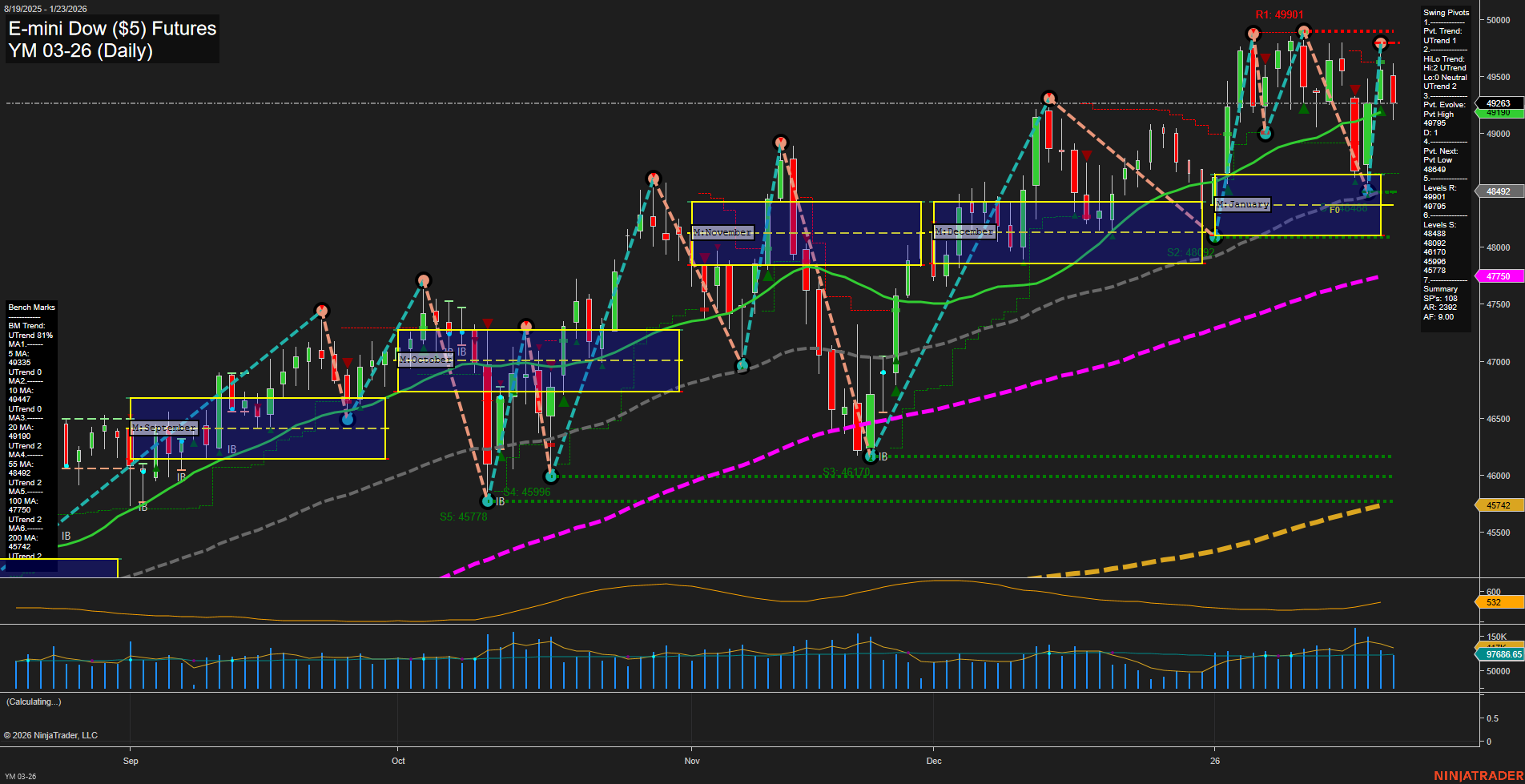
Task: Click the M:November monthly range label
Action: pos(722,231)
